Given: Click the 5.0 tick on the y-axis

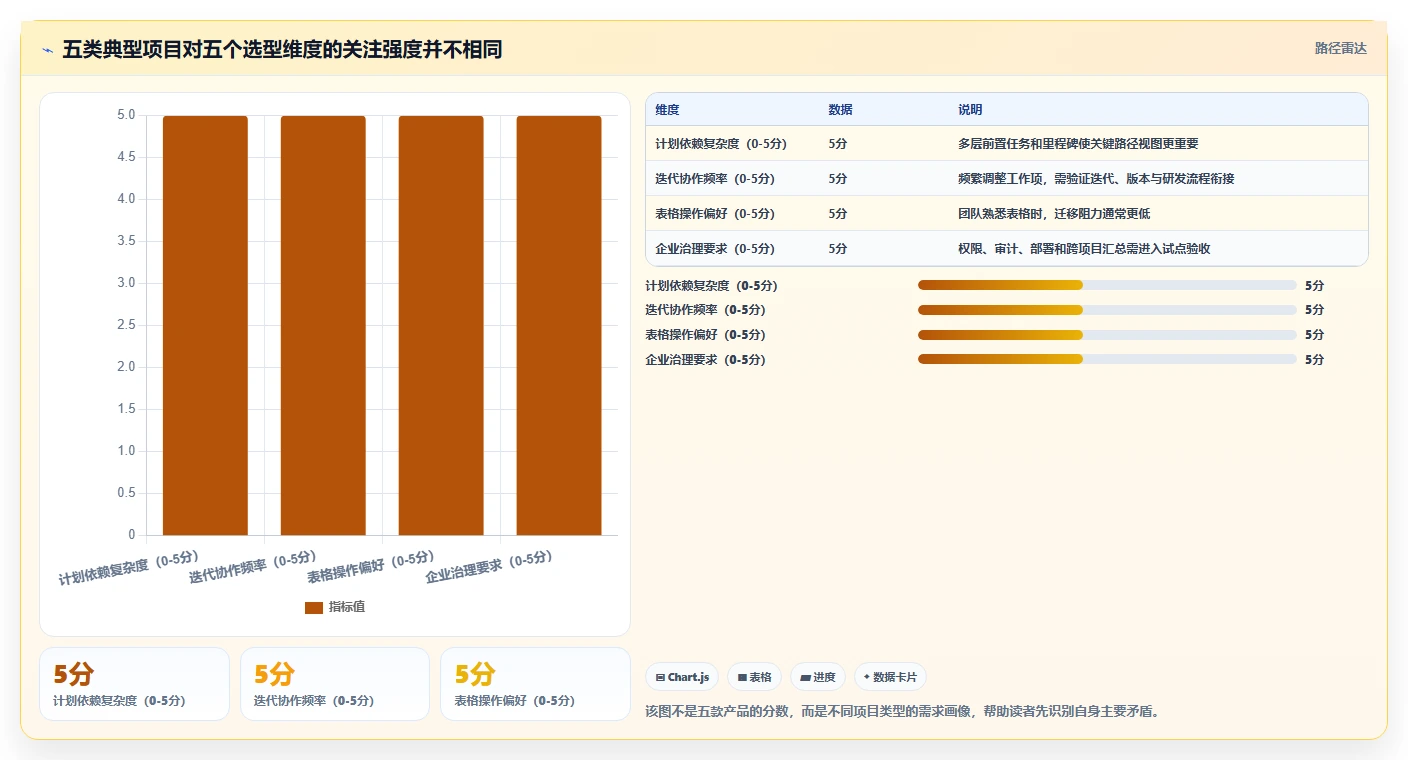Looking at the screenshot, I should pos(126,115).
